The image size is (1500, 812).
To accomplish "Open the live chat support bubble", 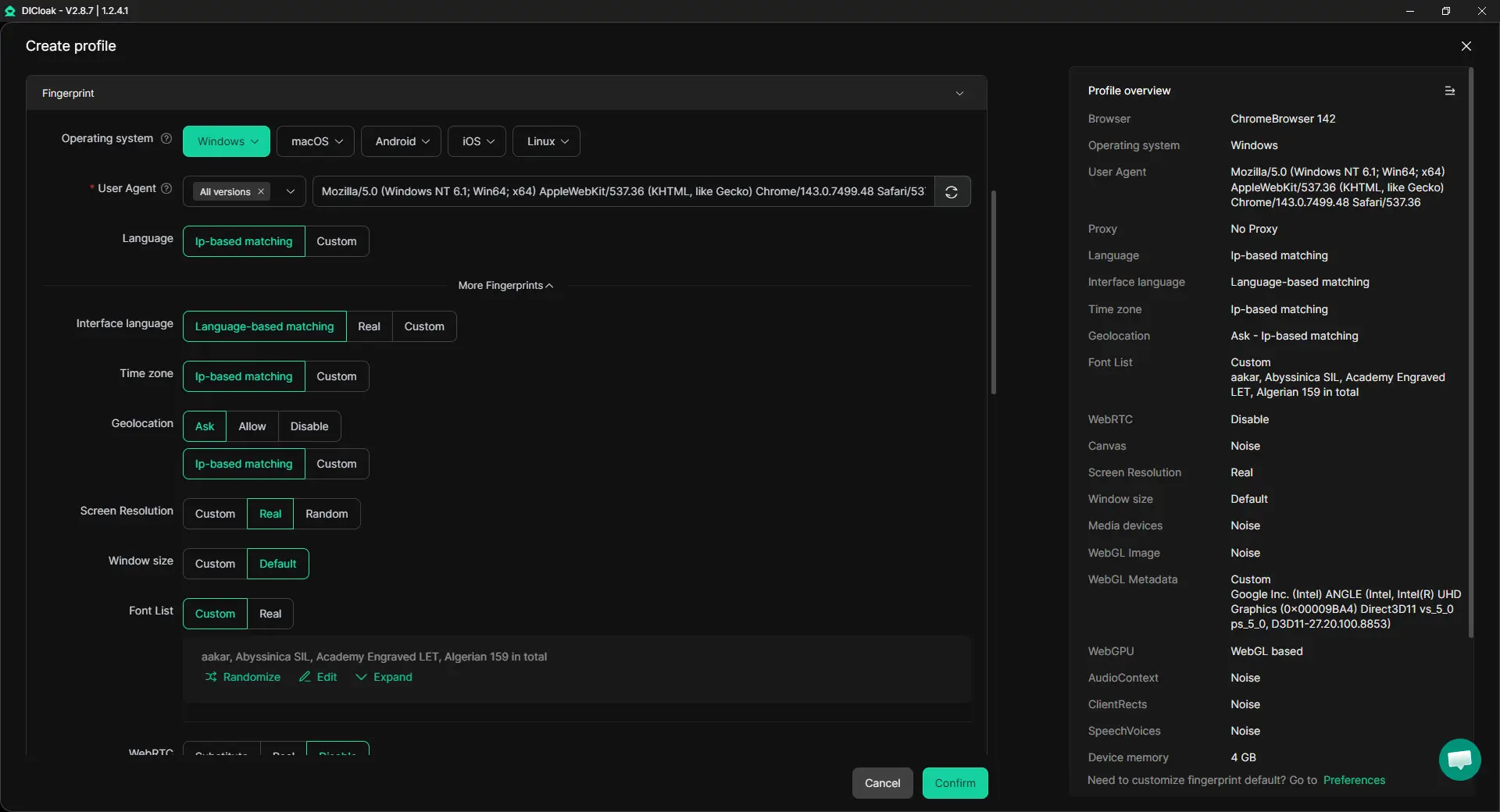I will click(1459, 759).
